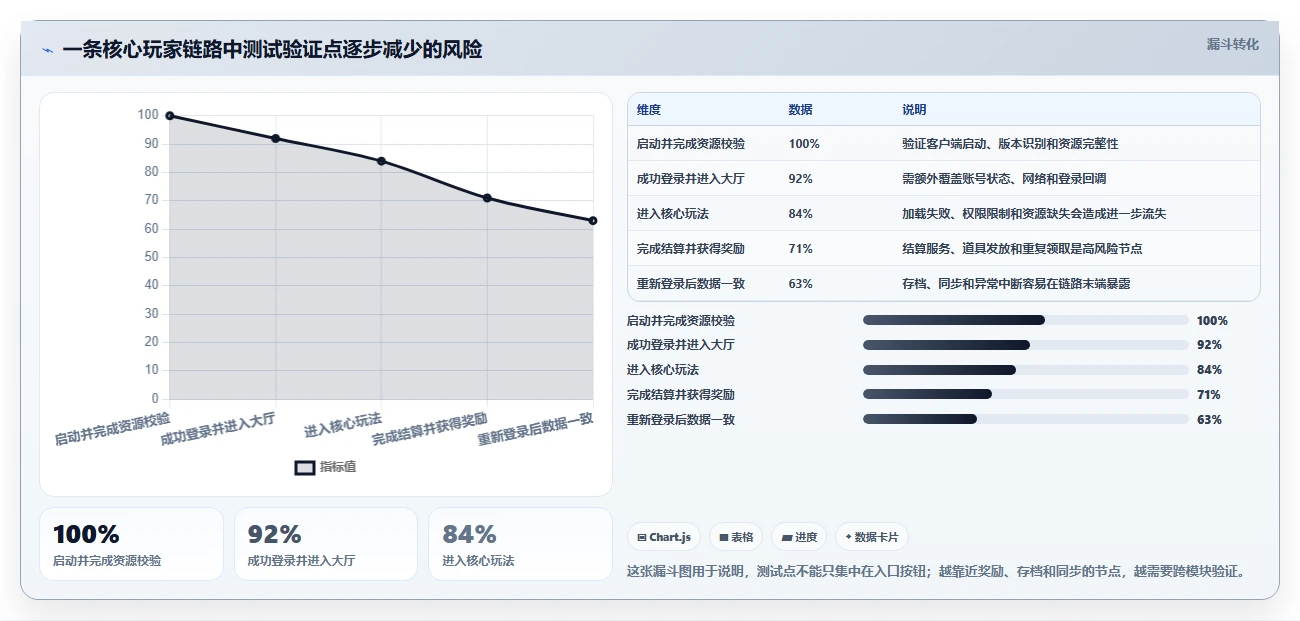
Task: Click the description 需额外覆盖账号状态、网络和登录回调
Action: coord(1004,179)
